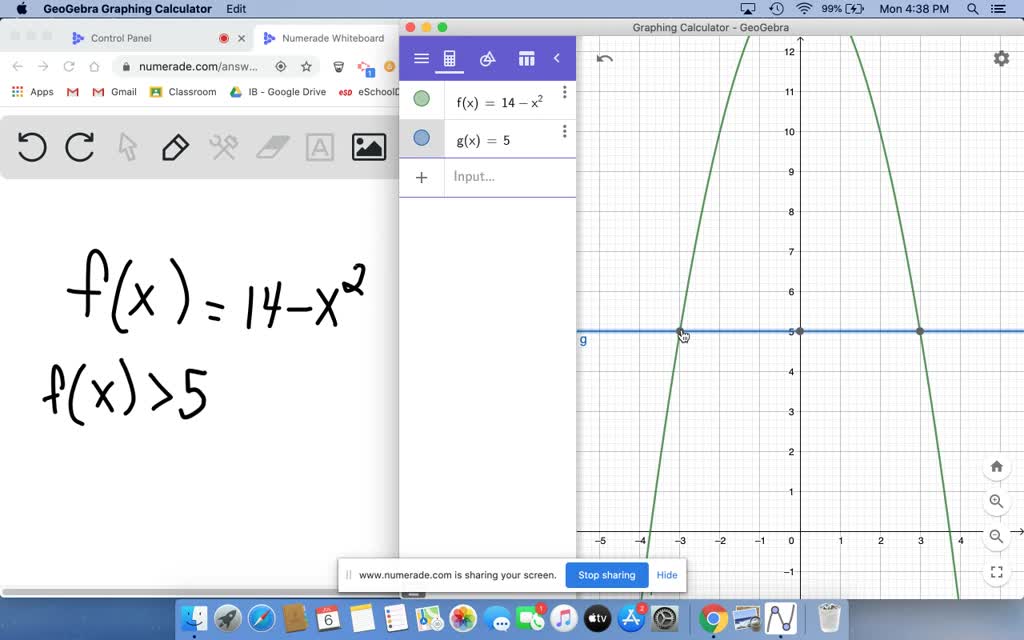The width and height of the screenshot is (1024, 640).
Task: Open GeoGebra's Tools panel
Action: (487, 58)
